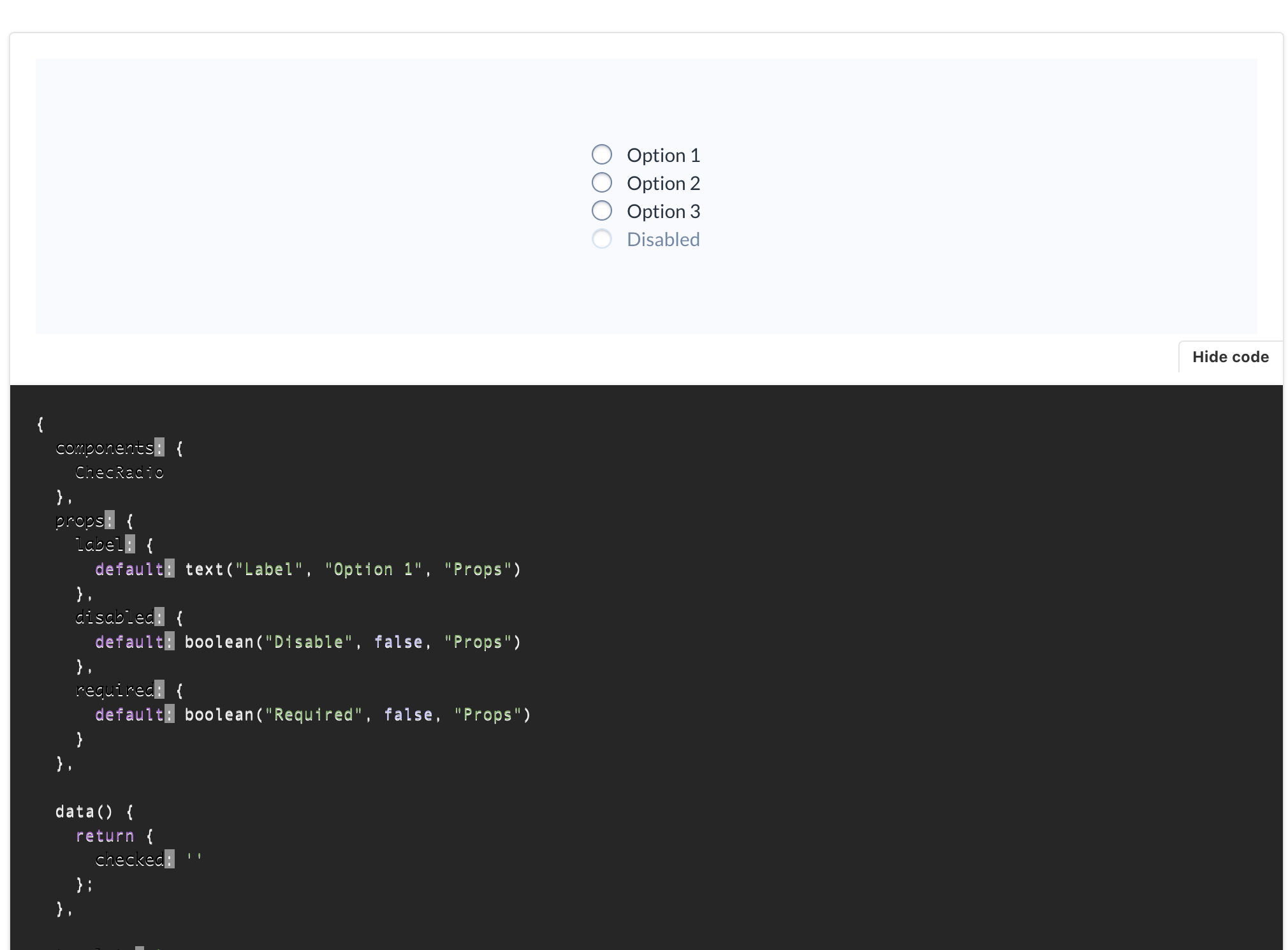Select the Option 3 radio button
This screenshot has width=1288, height=950.
602,210
